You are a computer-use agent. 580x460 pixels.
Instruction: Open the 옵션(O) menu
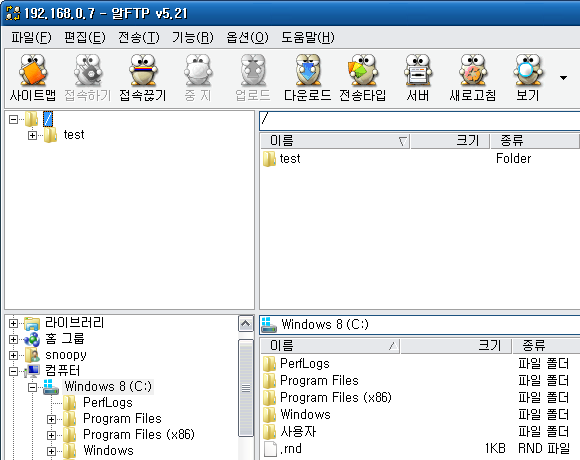pyautogui.click(x=247, y=37)
